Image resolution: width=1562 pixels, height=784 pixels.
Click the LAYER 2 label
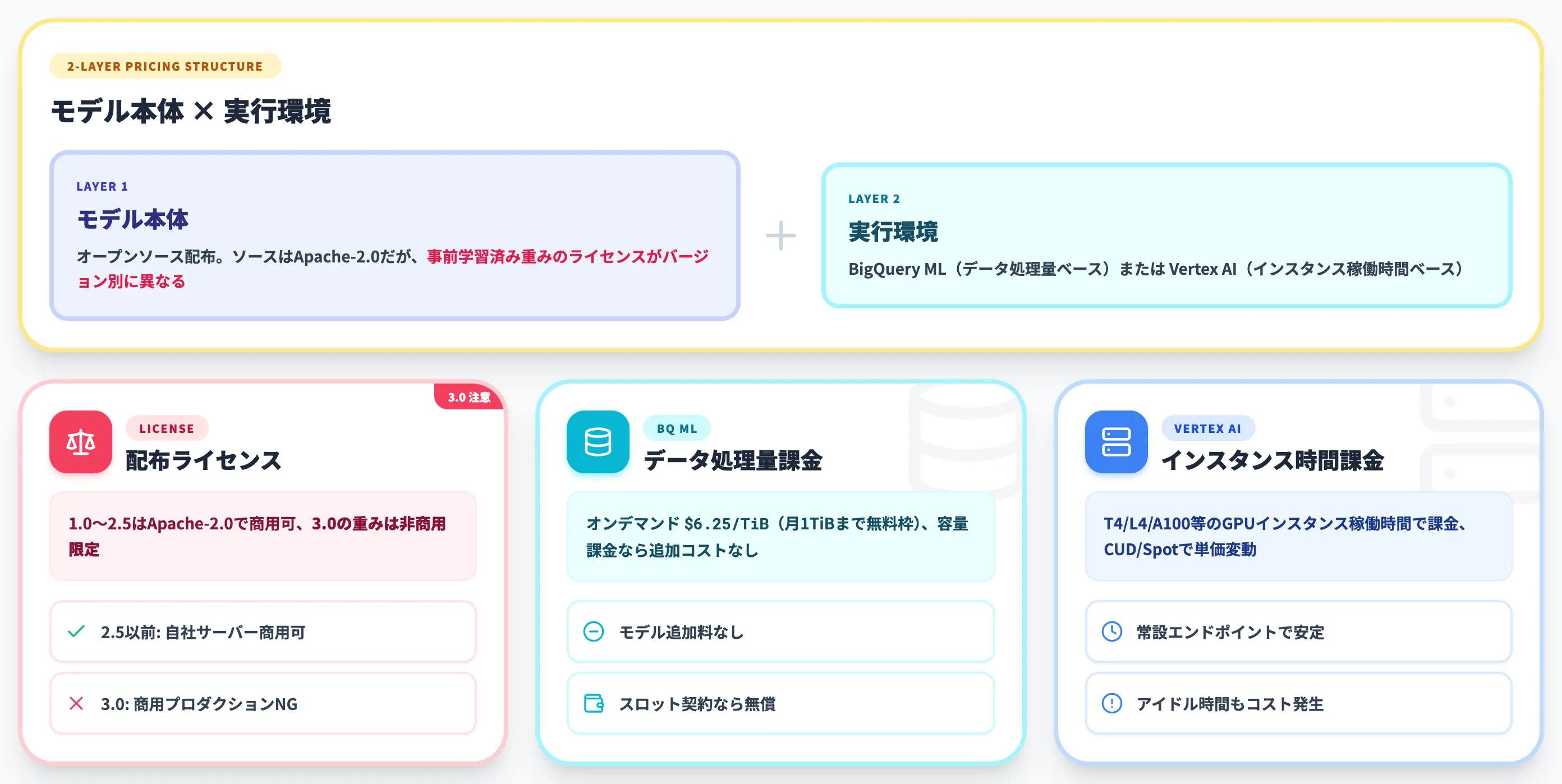point(874,199)
